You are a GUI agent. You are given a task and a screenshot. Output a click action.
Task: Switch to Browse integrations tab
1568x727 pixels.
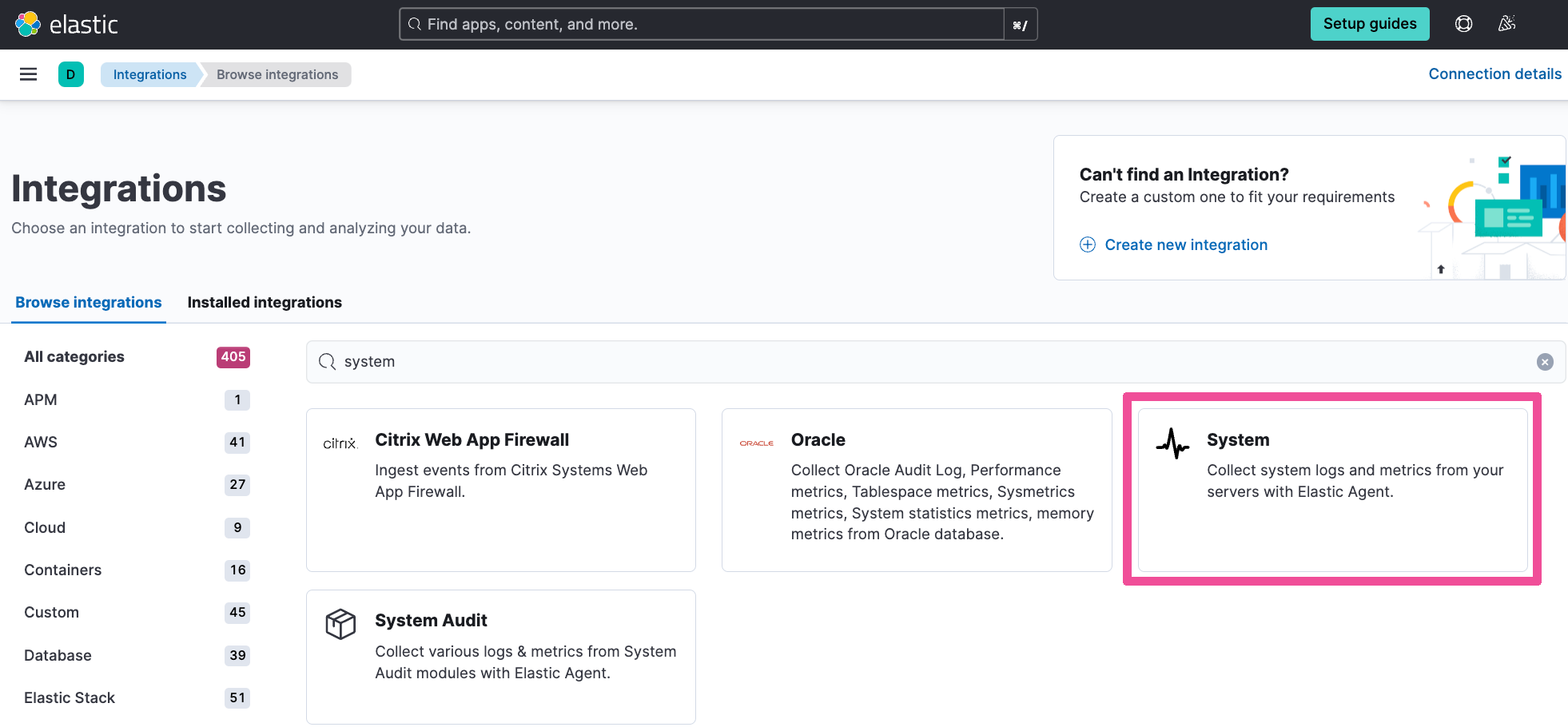(89, 302)
